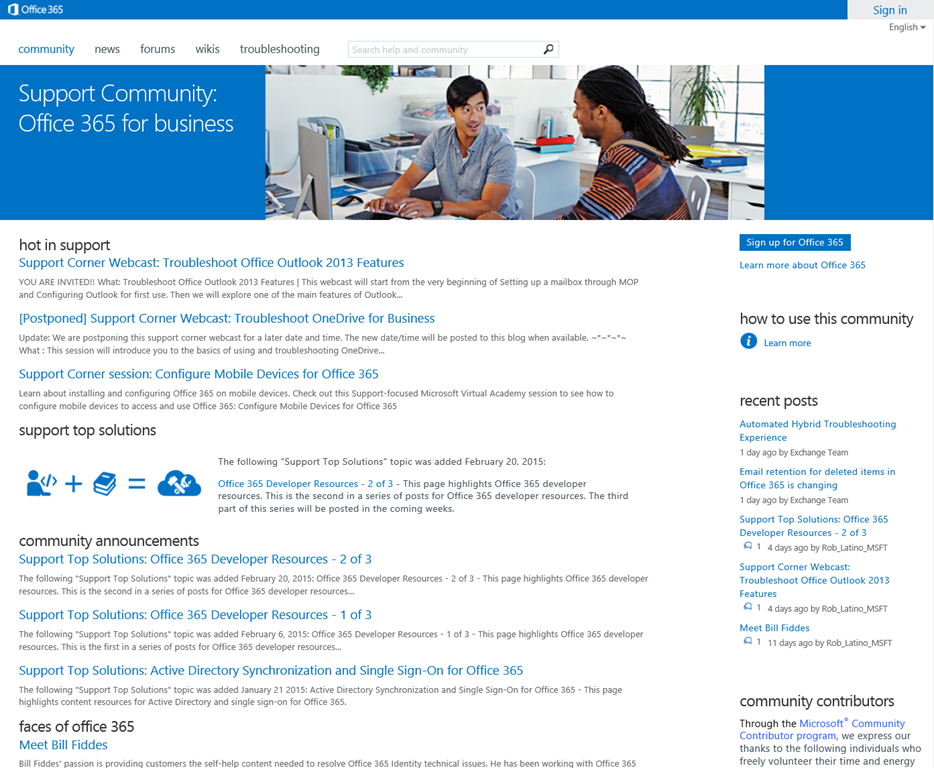Click the Office 365 logo icon

(13, 10)
